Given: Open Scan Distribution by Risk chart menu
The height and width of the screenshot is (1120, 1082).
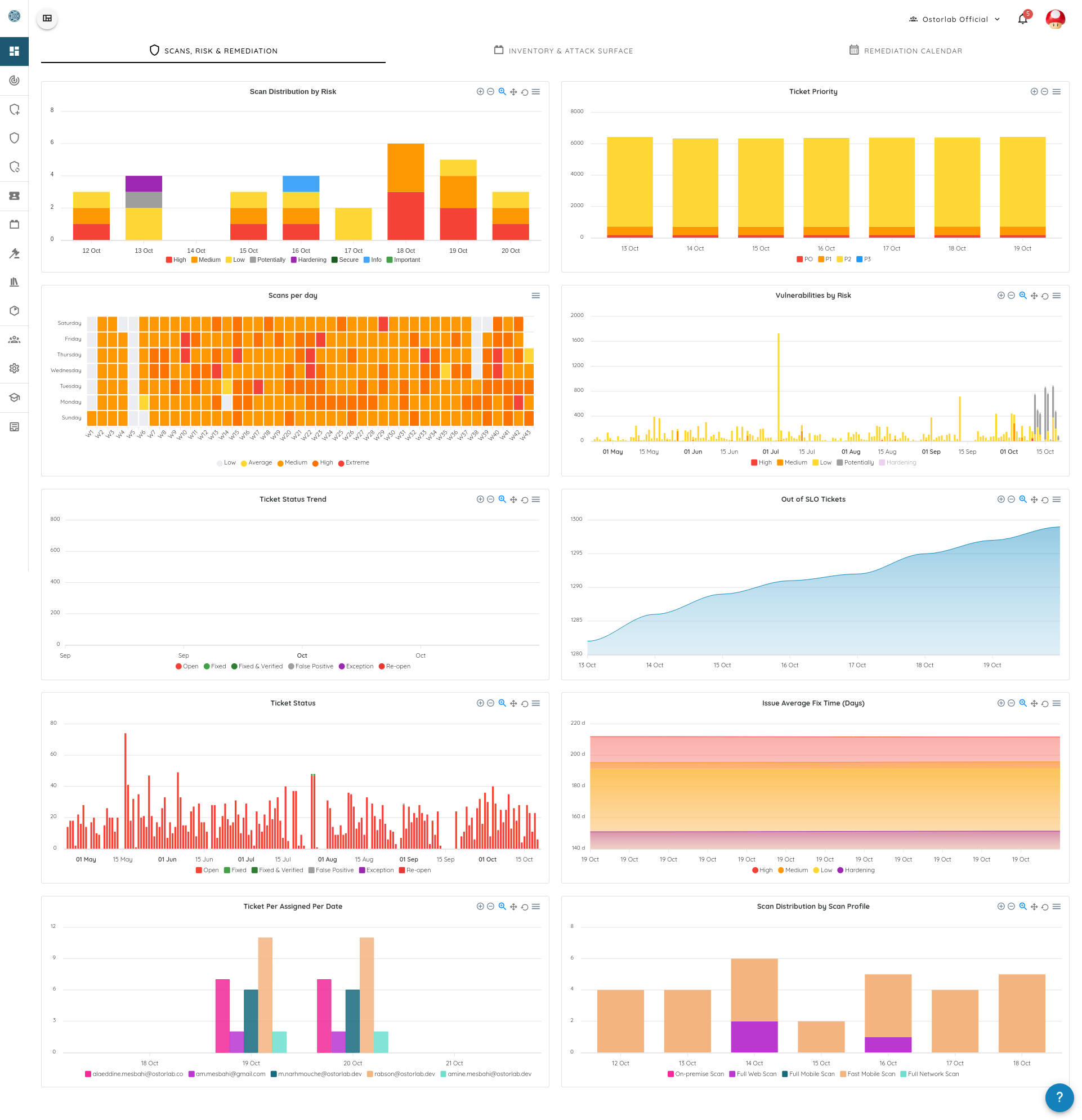Looking at the screenshot, I should tap(536, 91).
